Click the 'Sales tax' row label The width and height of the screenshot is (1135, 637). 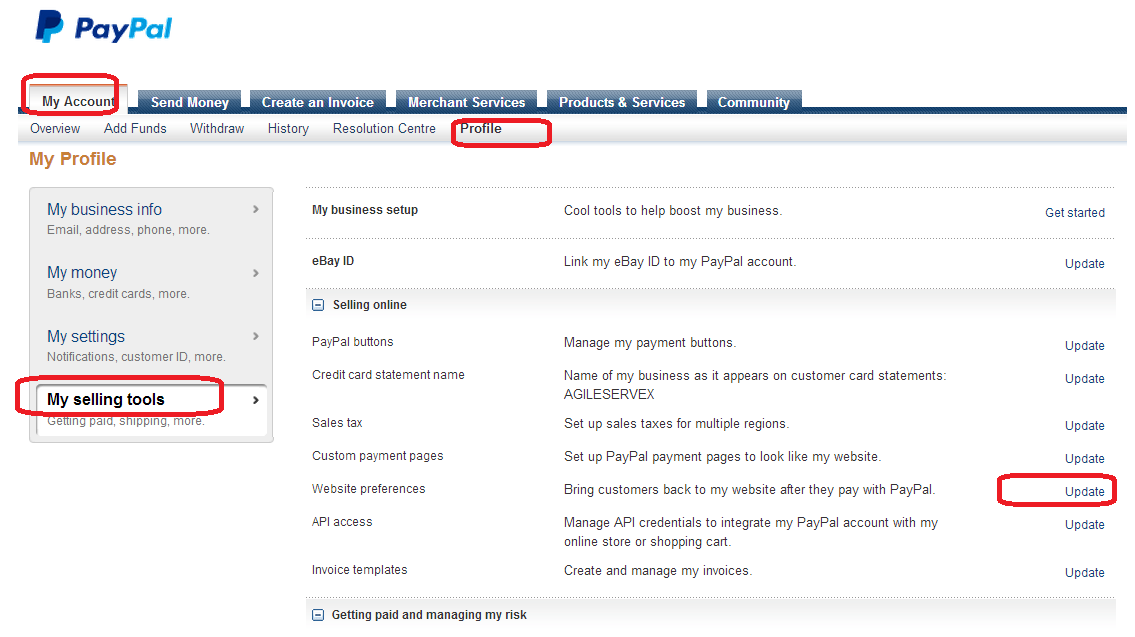(337, 423)
